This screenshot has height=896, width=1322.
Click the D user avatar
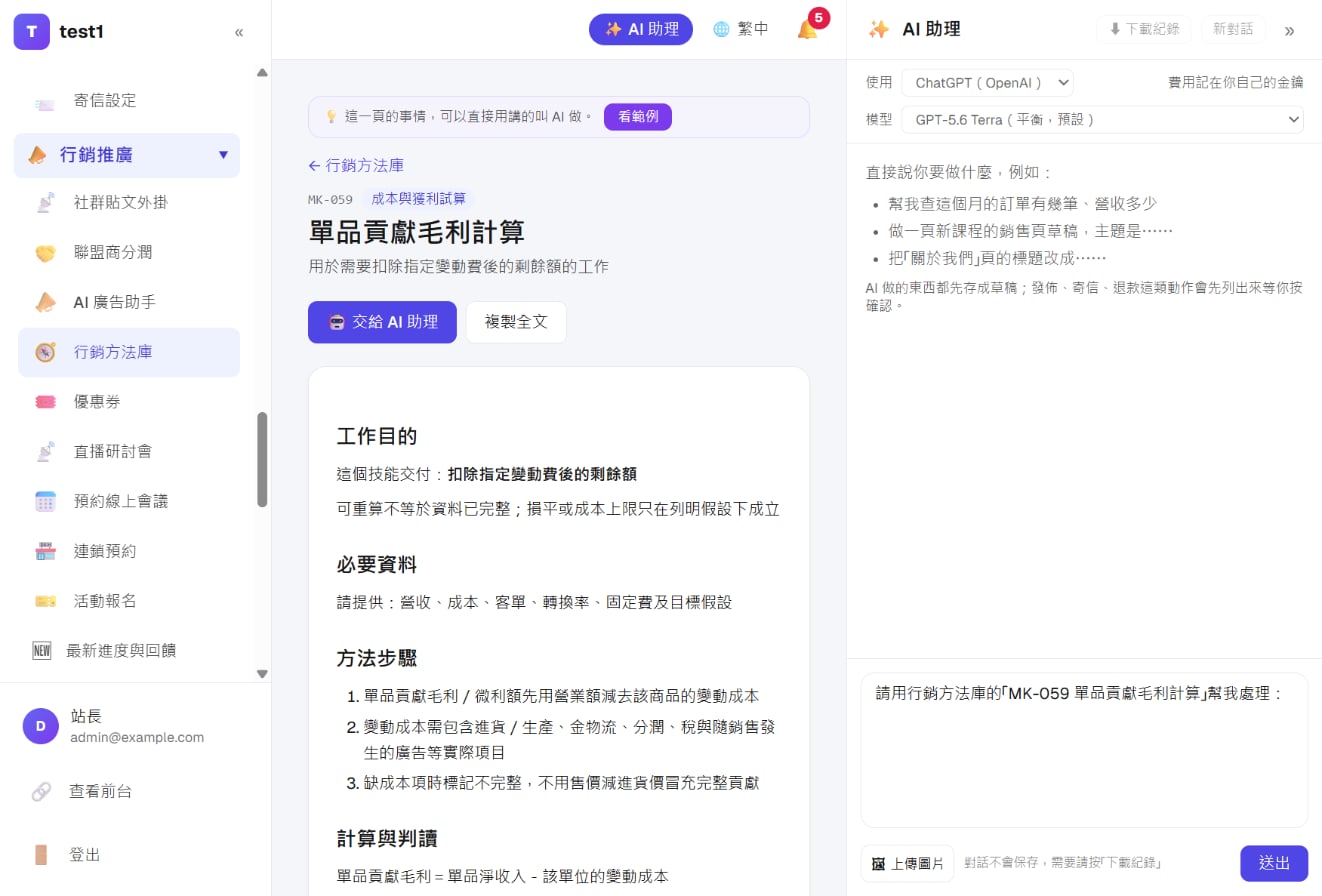pyautogui.click(x=40, y=727)
